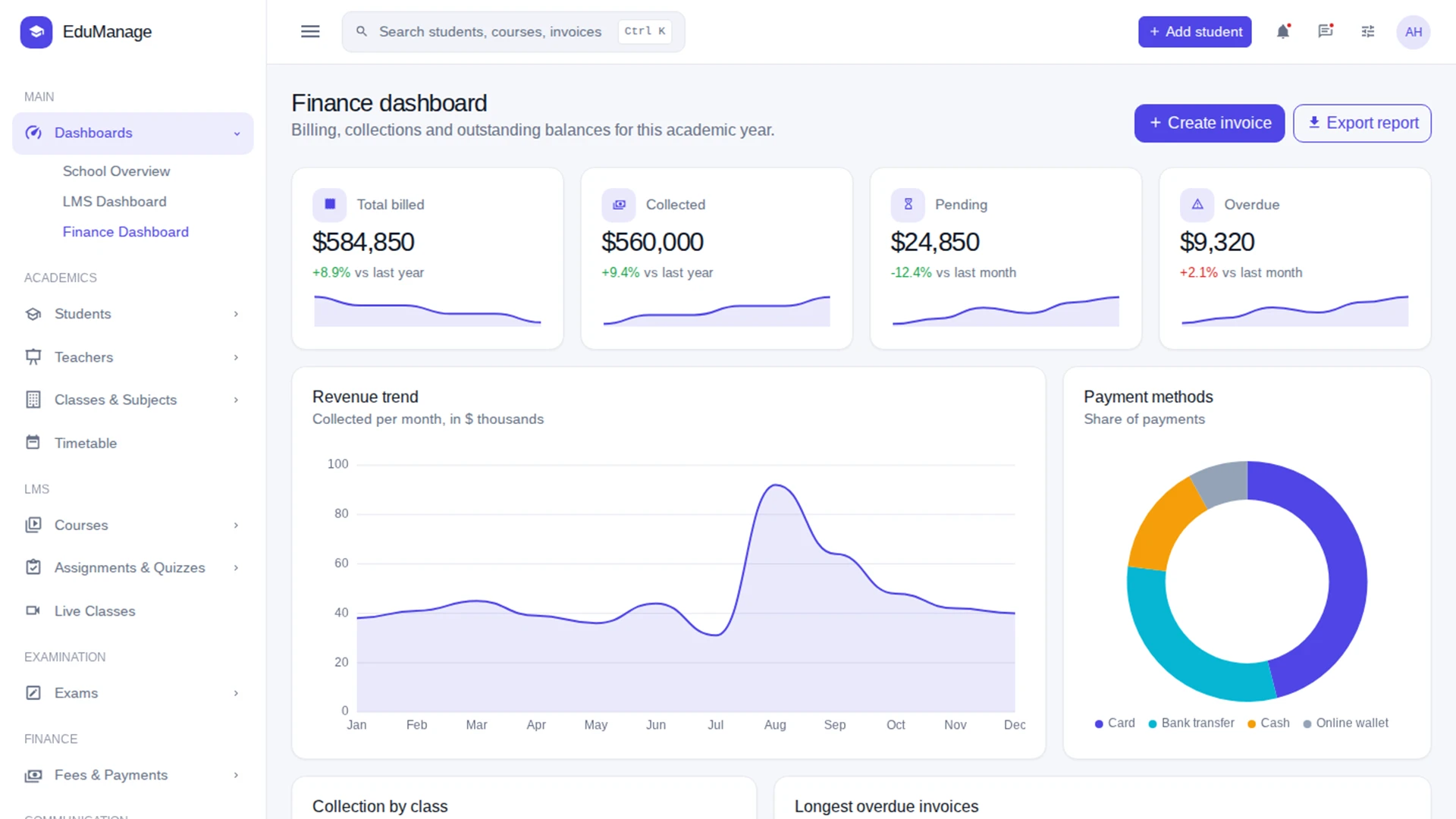Screen dimensions: 1456x819
Task: Expand the Students submenu chevron
Action: (236, 314)
